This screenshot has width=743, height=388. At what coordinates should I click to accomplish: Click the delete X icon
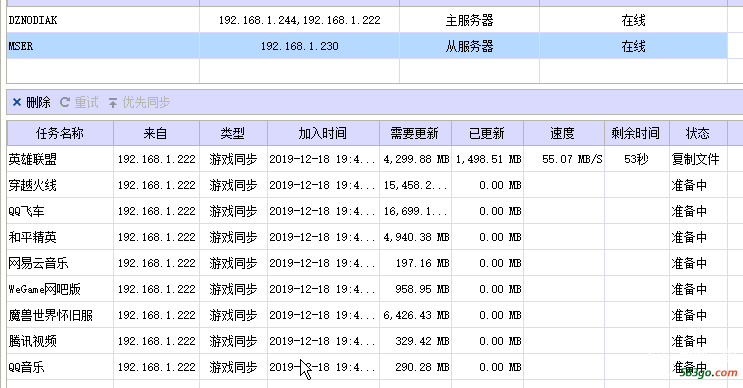point(17,102)
